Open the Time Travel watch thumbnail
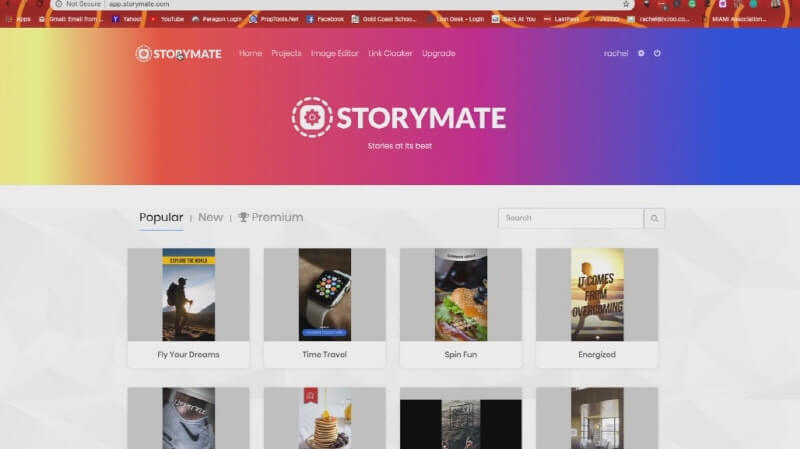The height and width of the screenshot is (449, 800). (324, 294)
